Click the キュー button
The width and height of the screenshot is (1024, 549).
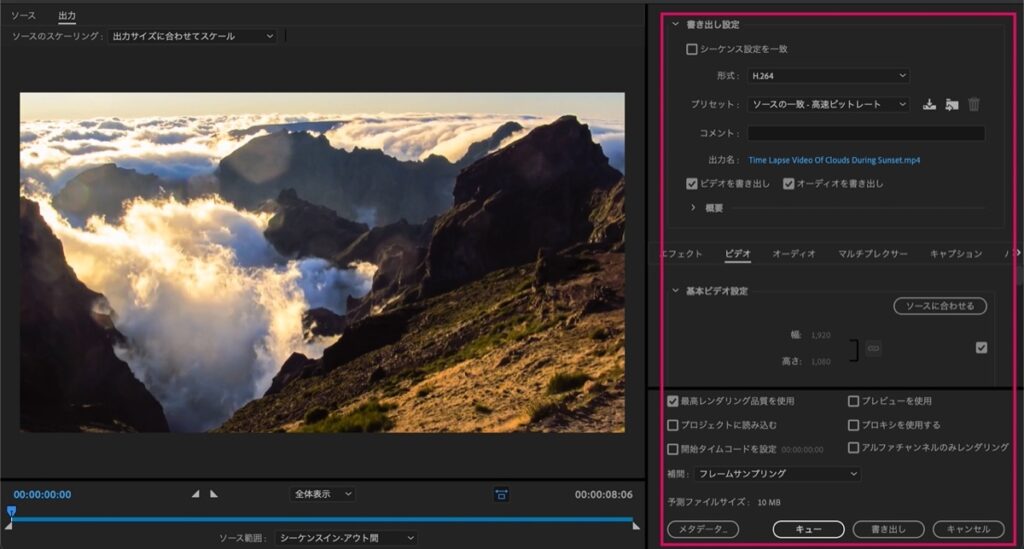click(808, 529)
